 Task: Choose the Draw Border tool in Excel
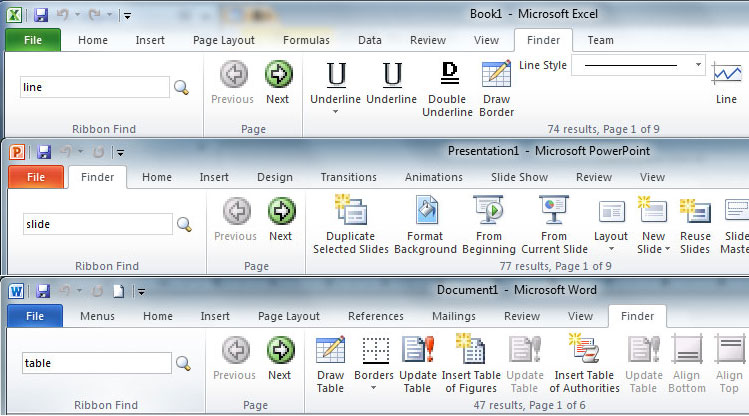(496, 89)
